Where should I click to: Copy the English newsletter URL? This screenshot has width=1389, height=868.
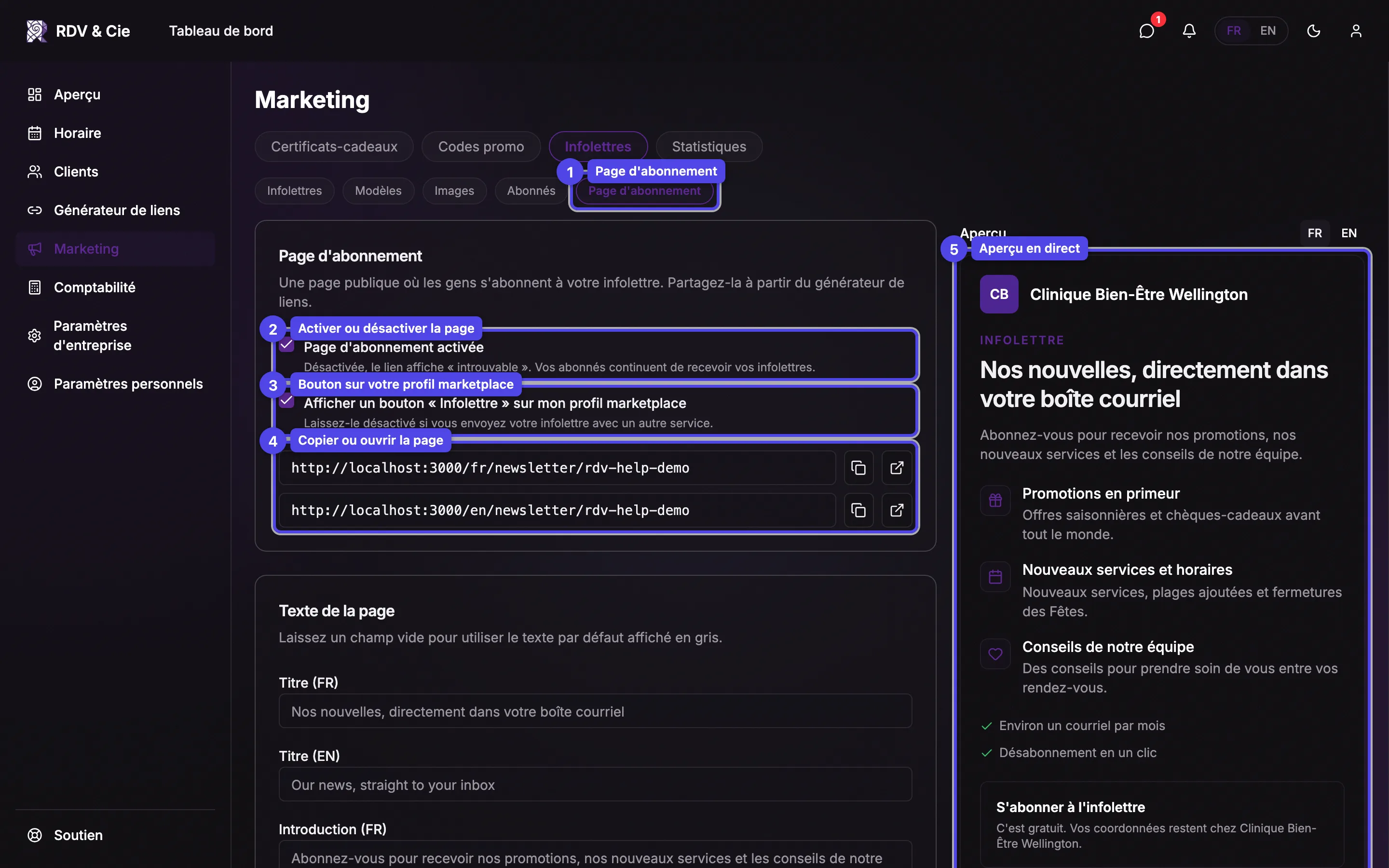[x=858, y=510]
